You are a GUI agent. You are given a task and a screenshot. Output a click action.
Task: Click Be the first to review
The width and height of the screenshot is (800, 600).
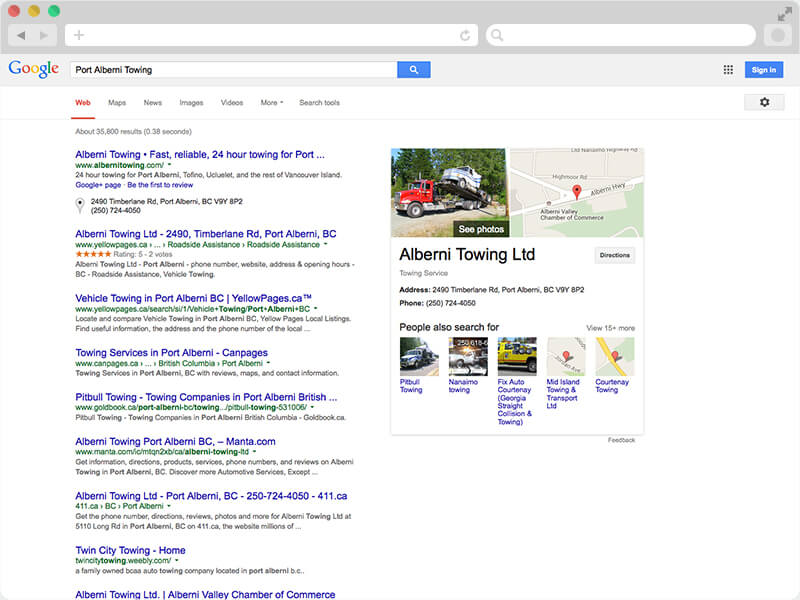click(x=160, y=185)
